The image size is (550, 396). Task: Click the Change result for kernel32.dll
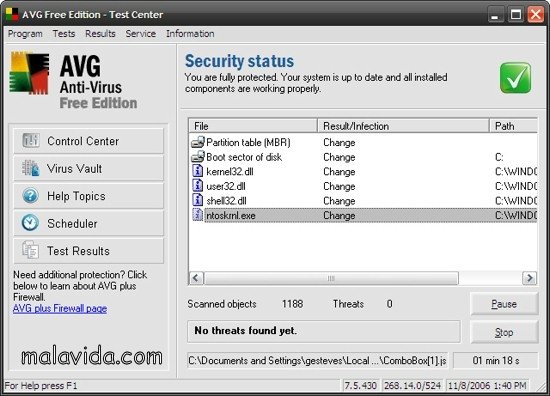tap(339, 172)
